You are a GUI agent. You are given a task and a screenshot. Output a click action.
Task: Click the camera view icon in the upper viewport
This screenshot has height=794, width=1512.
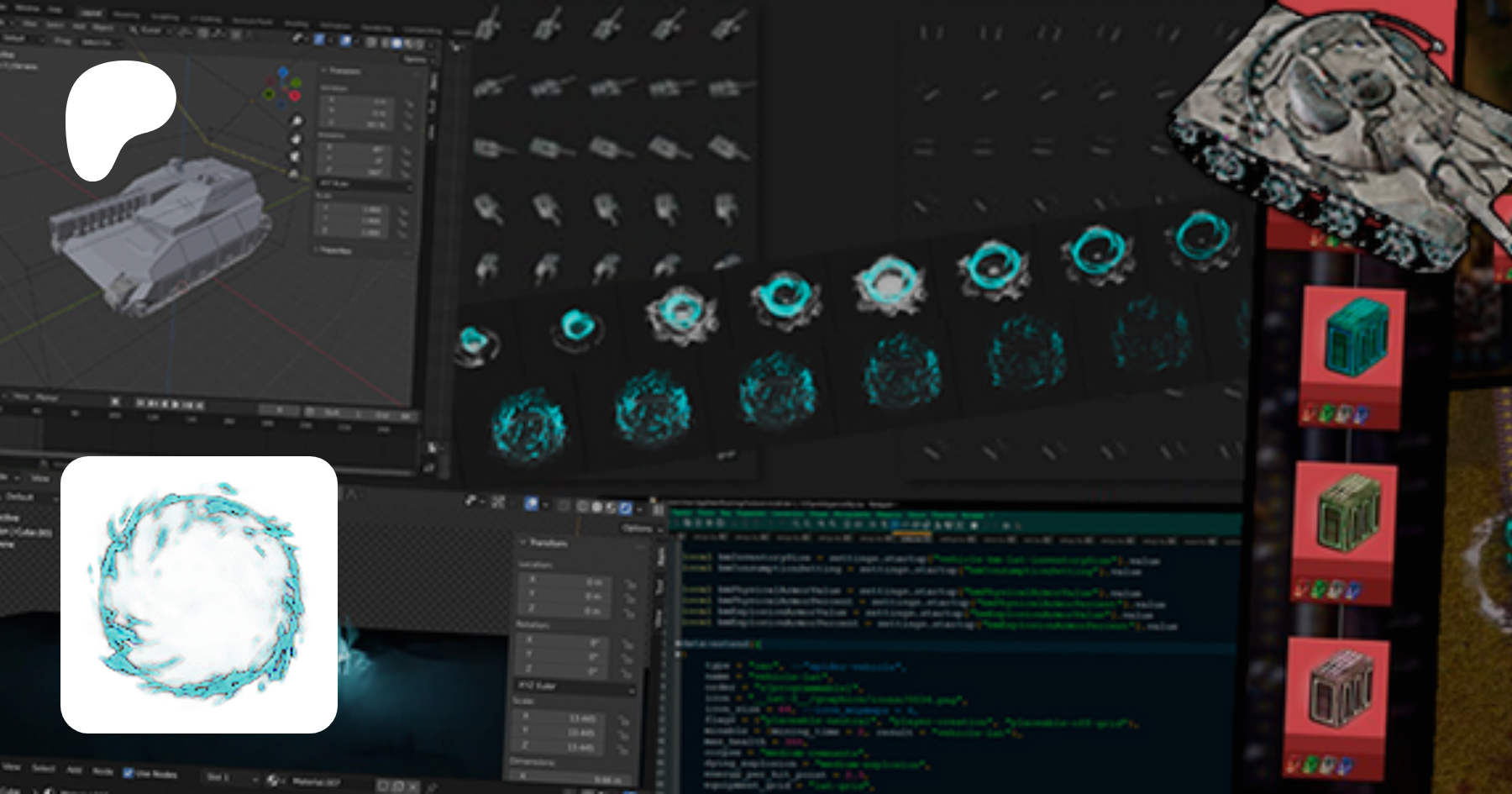[x=296, y=156]
